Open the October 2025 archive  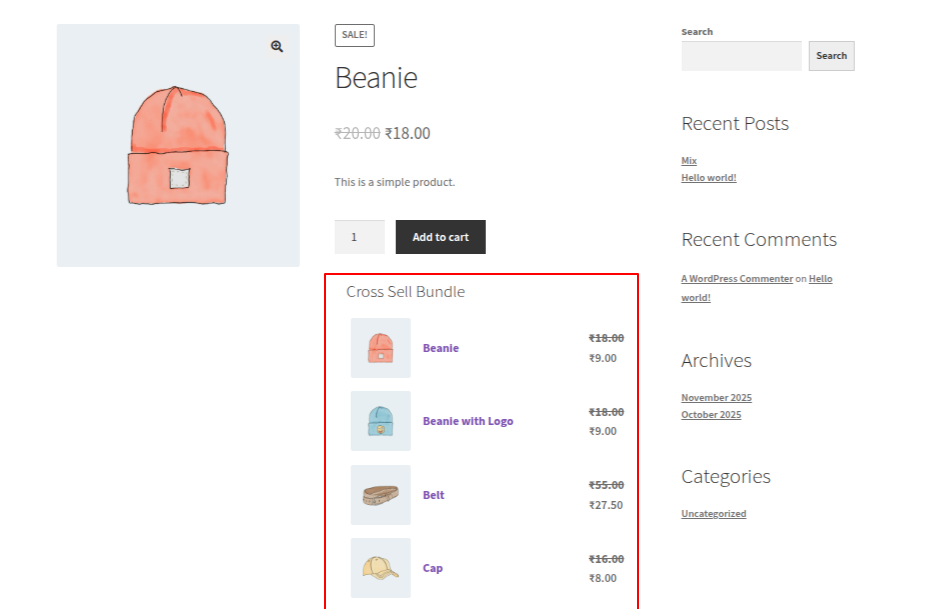click(x=711, y=415)
